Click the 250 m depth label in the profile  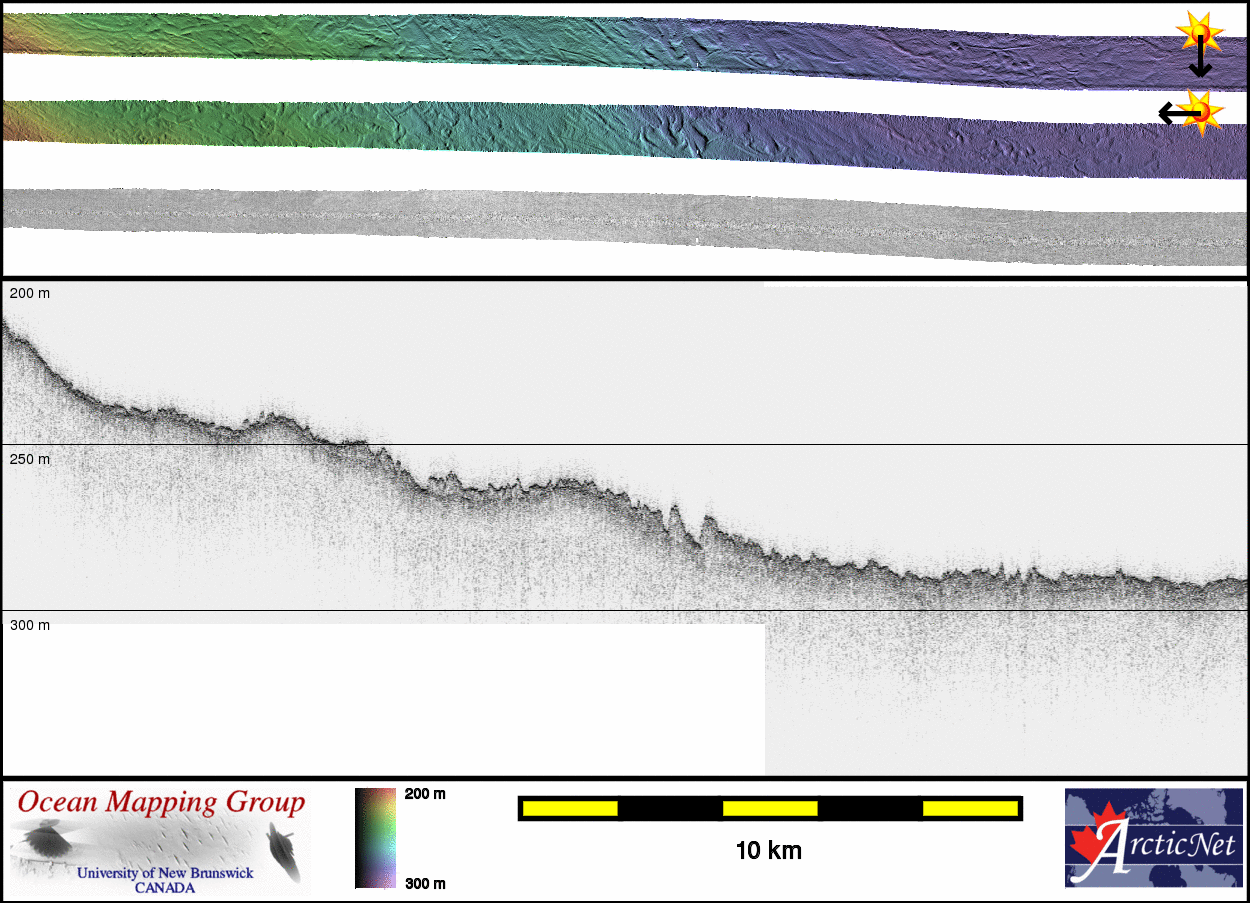[30, 459]
